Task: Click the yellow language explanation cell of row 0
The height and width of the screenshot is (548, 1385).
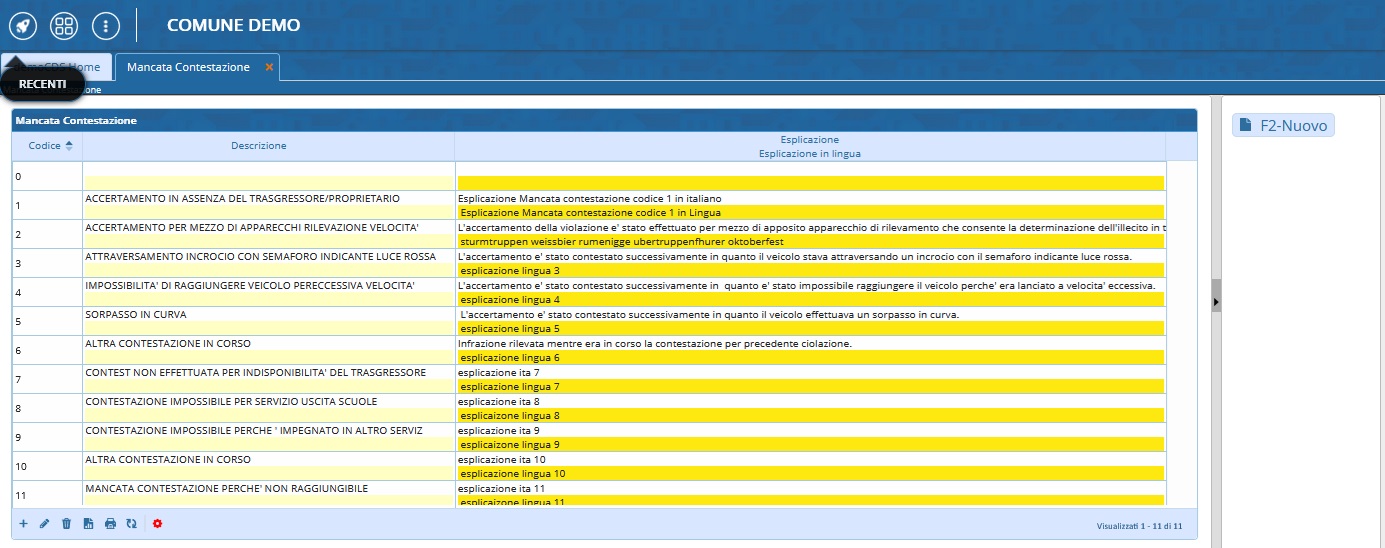Action: click(x=810, y=183)
